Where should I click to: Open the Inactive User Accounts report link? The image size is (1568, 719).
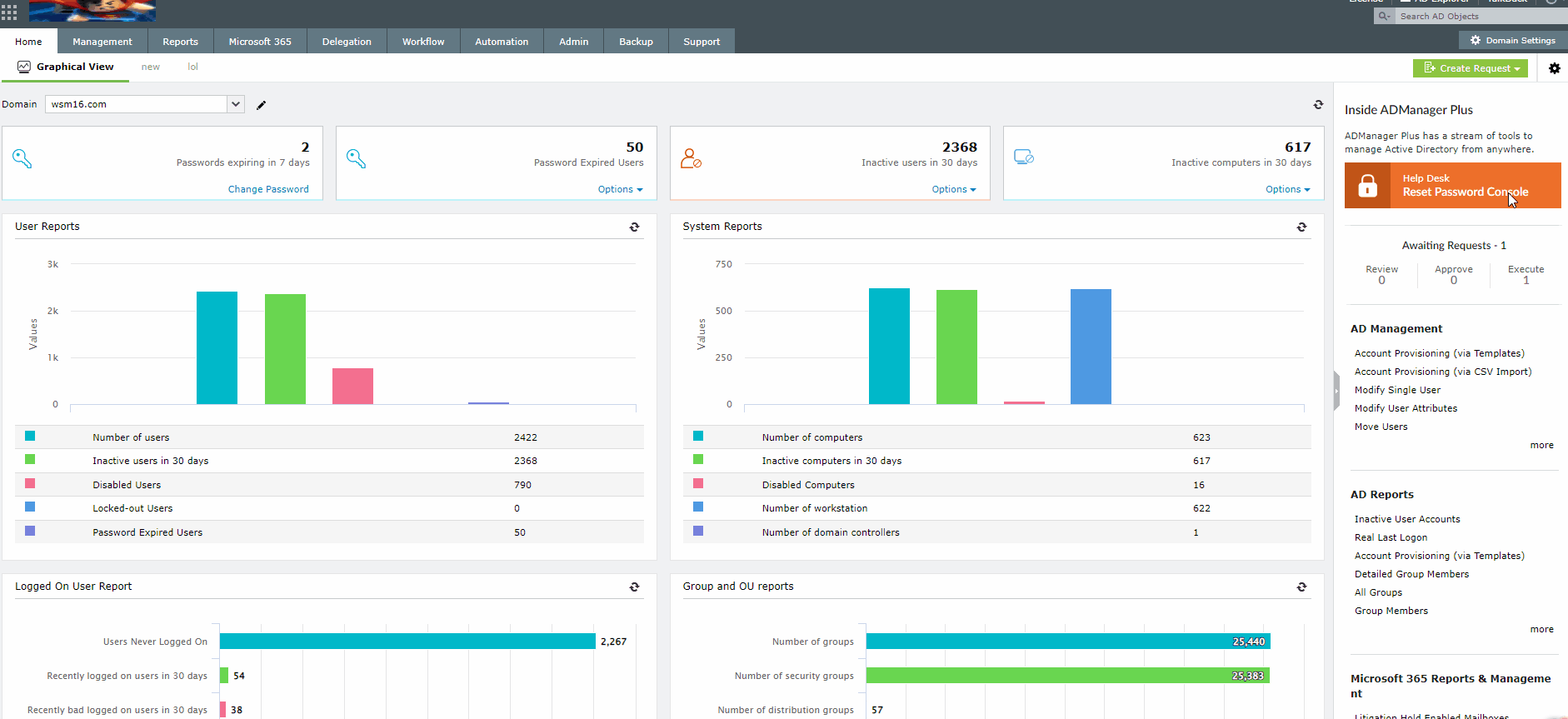coord(1407,519)
